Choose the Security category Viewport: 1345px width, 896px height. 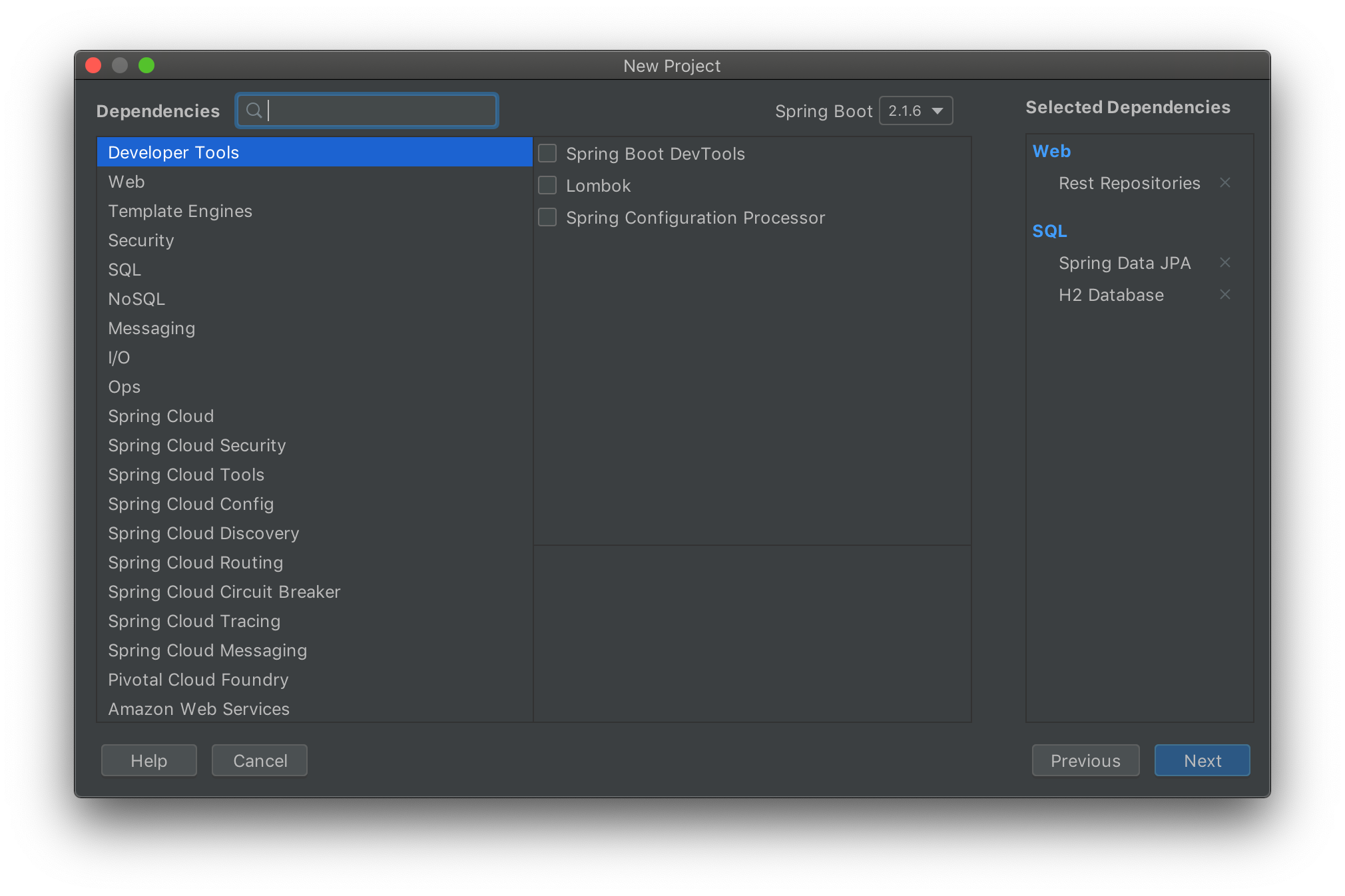314,240
